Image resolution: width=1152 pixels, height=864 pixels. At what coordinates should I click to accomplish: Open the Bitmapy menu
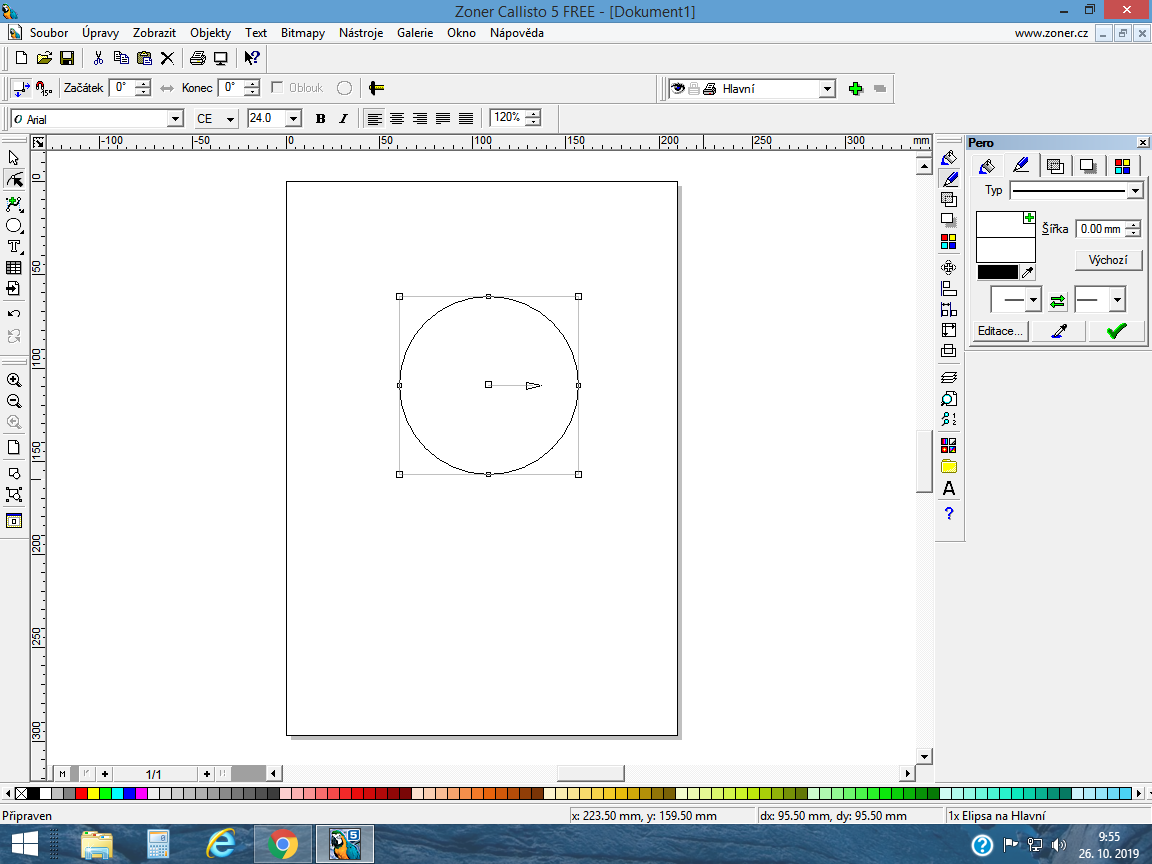click(302, 32)
